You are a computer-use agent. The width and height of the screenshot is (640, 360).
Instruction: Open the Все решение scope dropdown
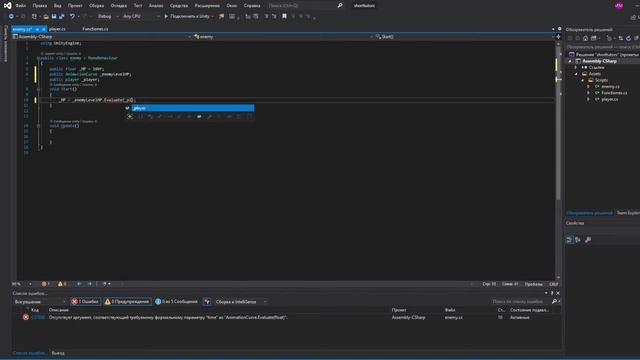[40, 302]
